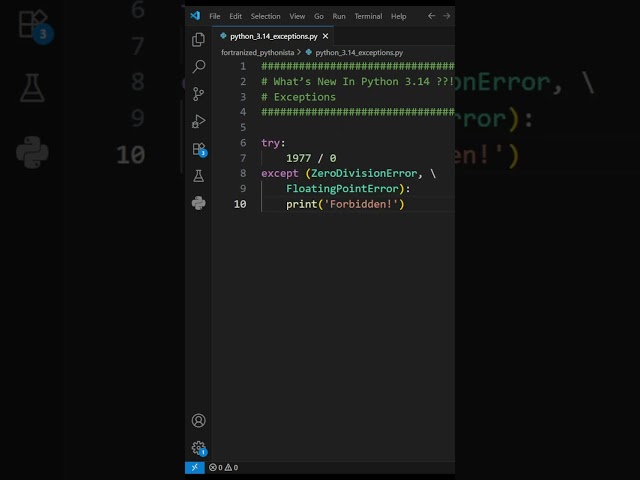The height and width of the screenshot is (480, 640).
Task: Click line number 6 in gutter
Action: 243,143
